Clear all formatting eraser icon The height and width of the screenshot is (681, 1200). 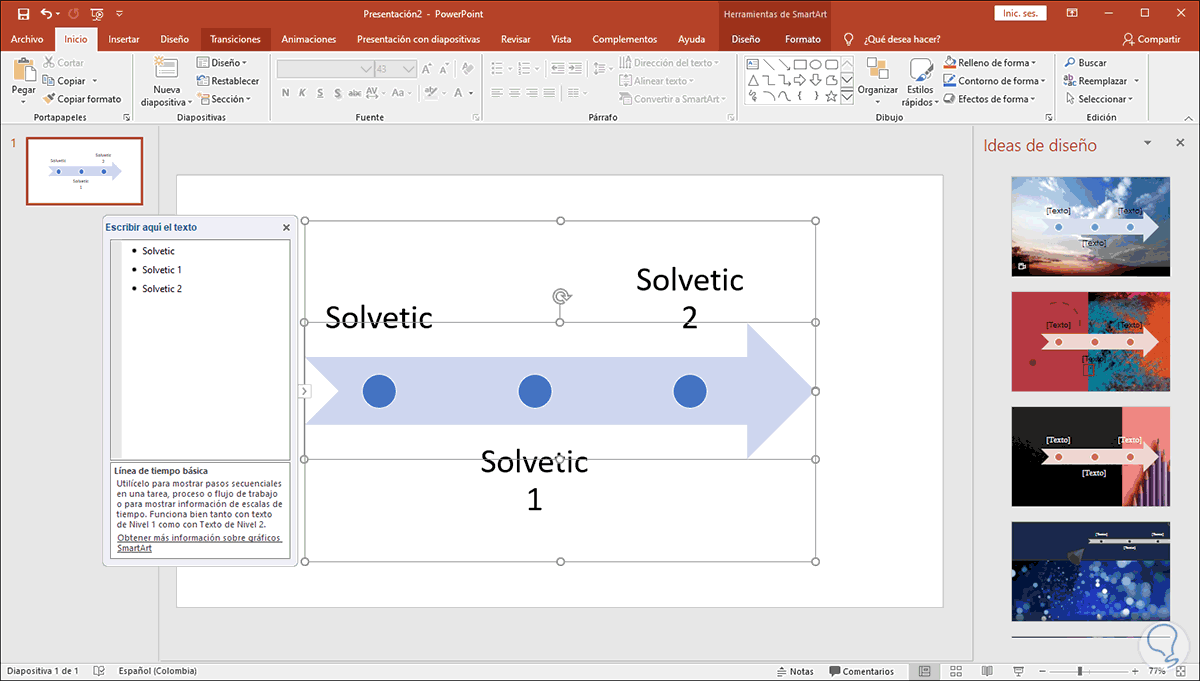pos(469,69)
